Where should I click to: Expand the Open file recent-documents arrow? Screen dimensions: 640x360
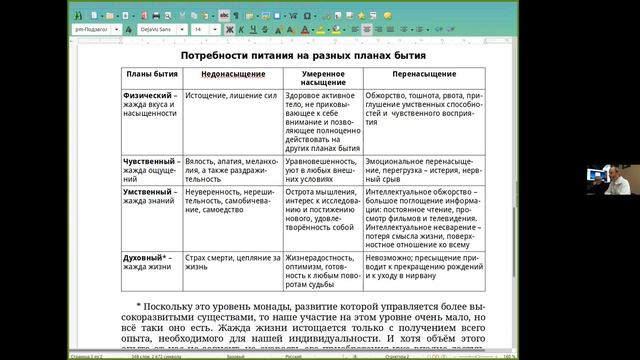(x=118, y=16)
